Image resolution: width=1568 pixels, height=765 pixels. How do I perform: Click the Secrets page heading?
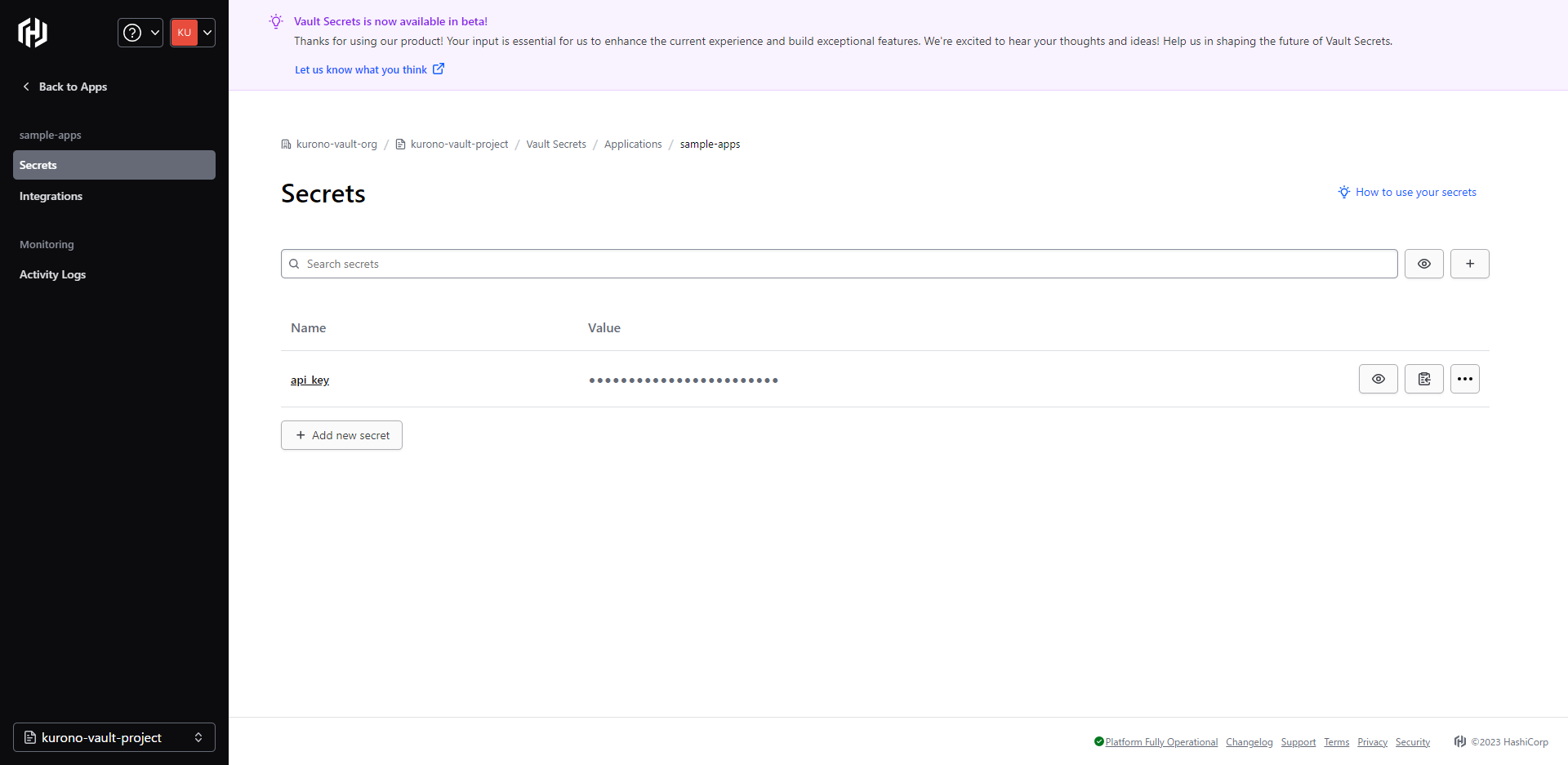click(x=323, y=193)
